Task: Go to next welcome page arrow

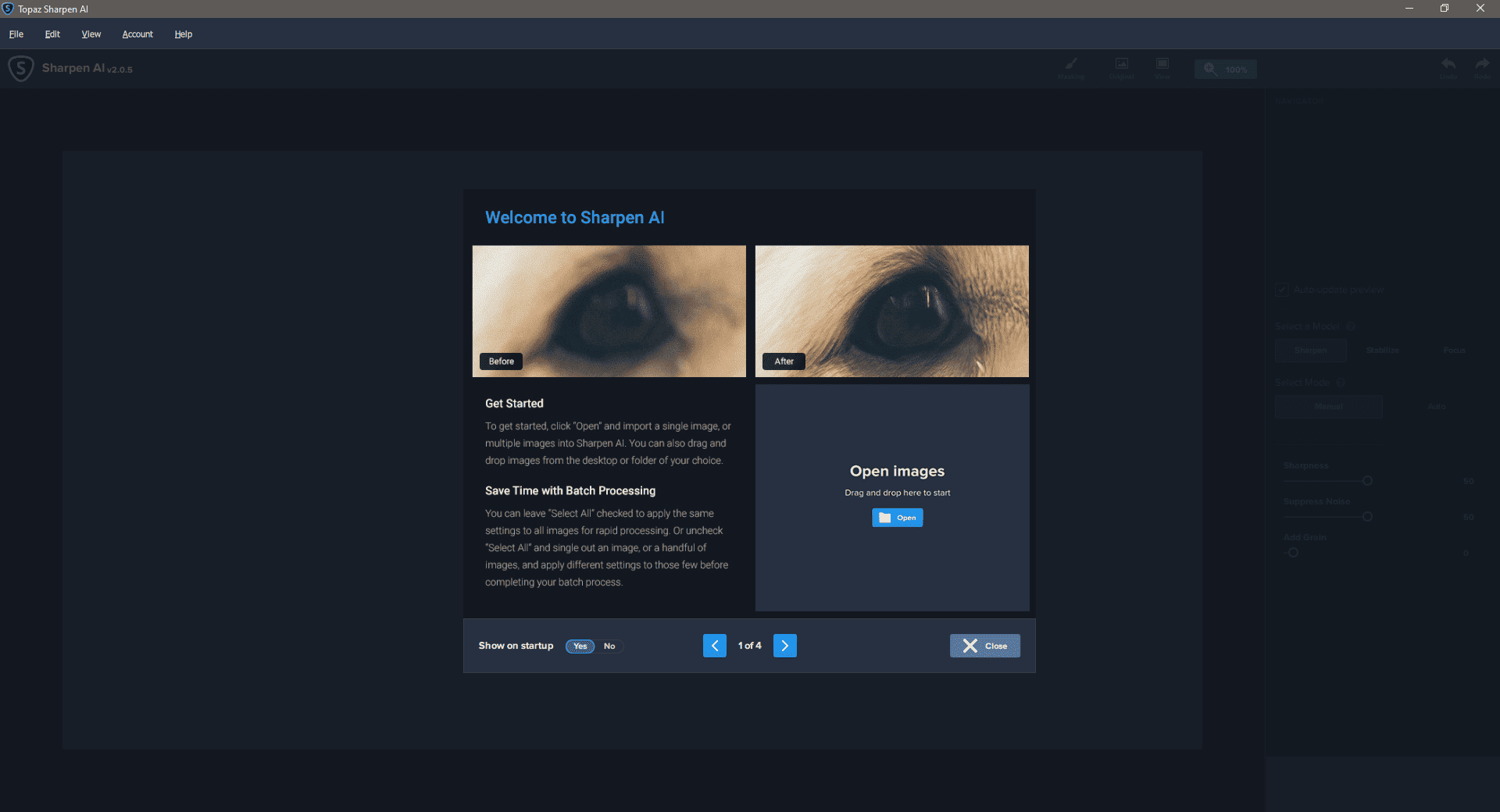Action: [x=785, y=646]
